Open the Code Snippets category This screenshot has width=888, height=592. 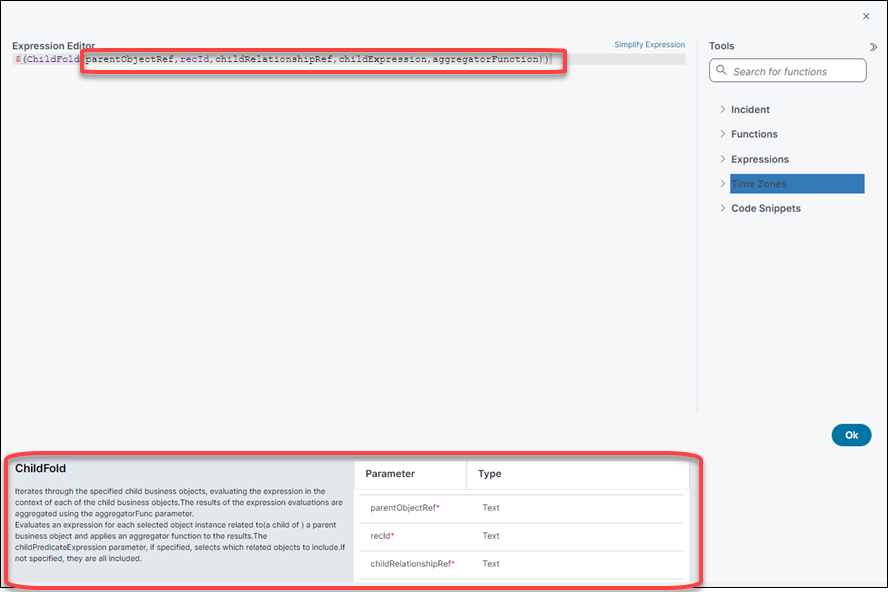click(x=765, y=208)
